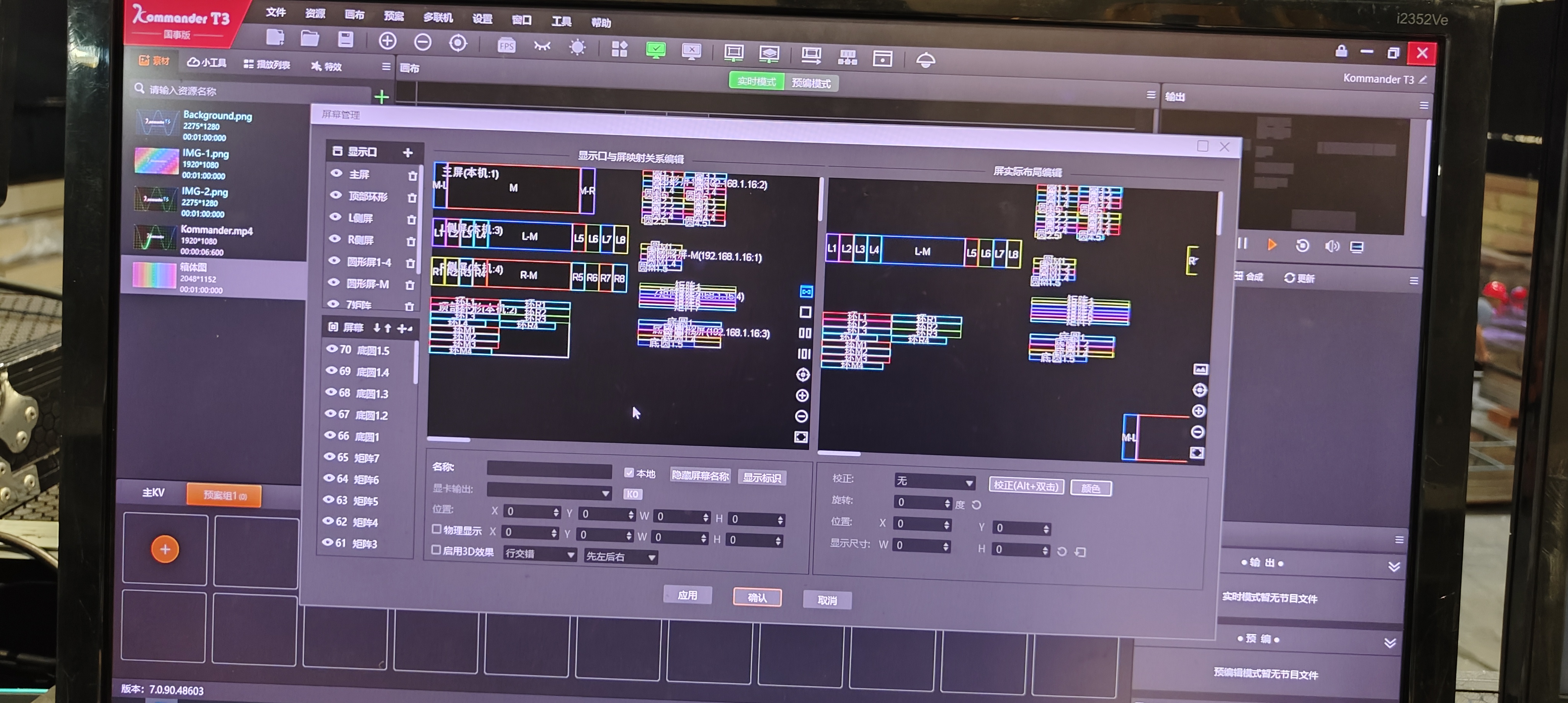Open the 行交错 dropdown
Image resolution: width=1568 pixels, height=703 pixels.
(x=539, y=554)
